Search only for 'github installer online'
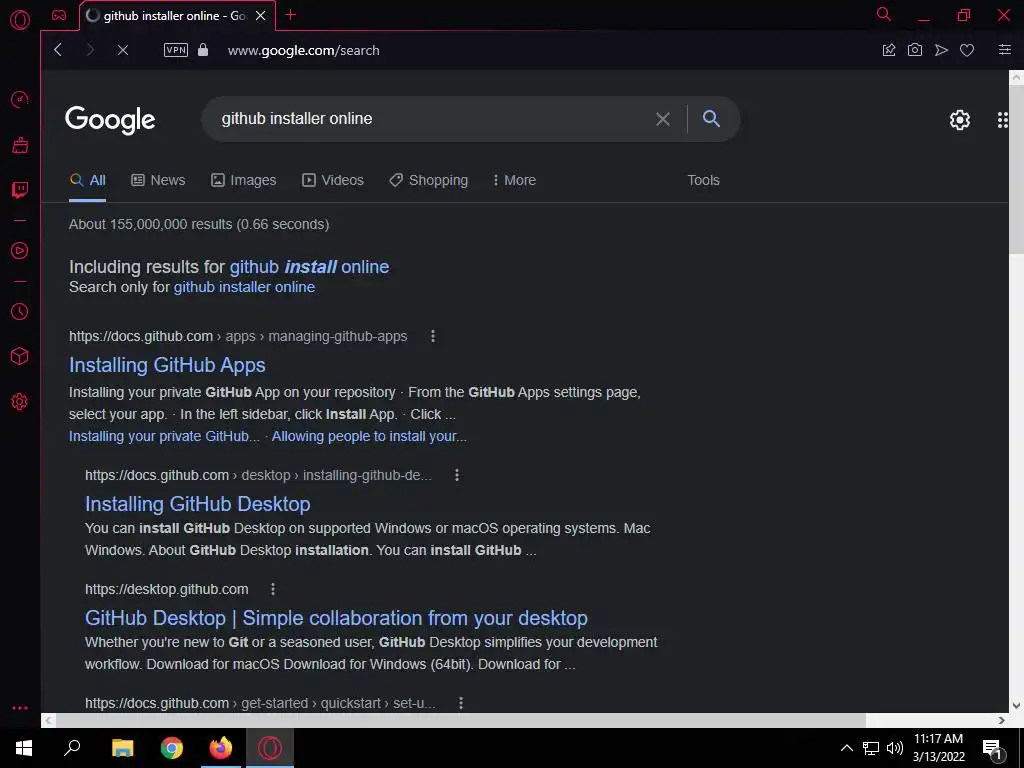The width and height of the screenshot is (1024, 768). coord(244,287)
